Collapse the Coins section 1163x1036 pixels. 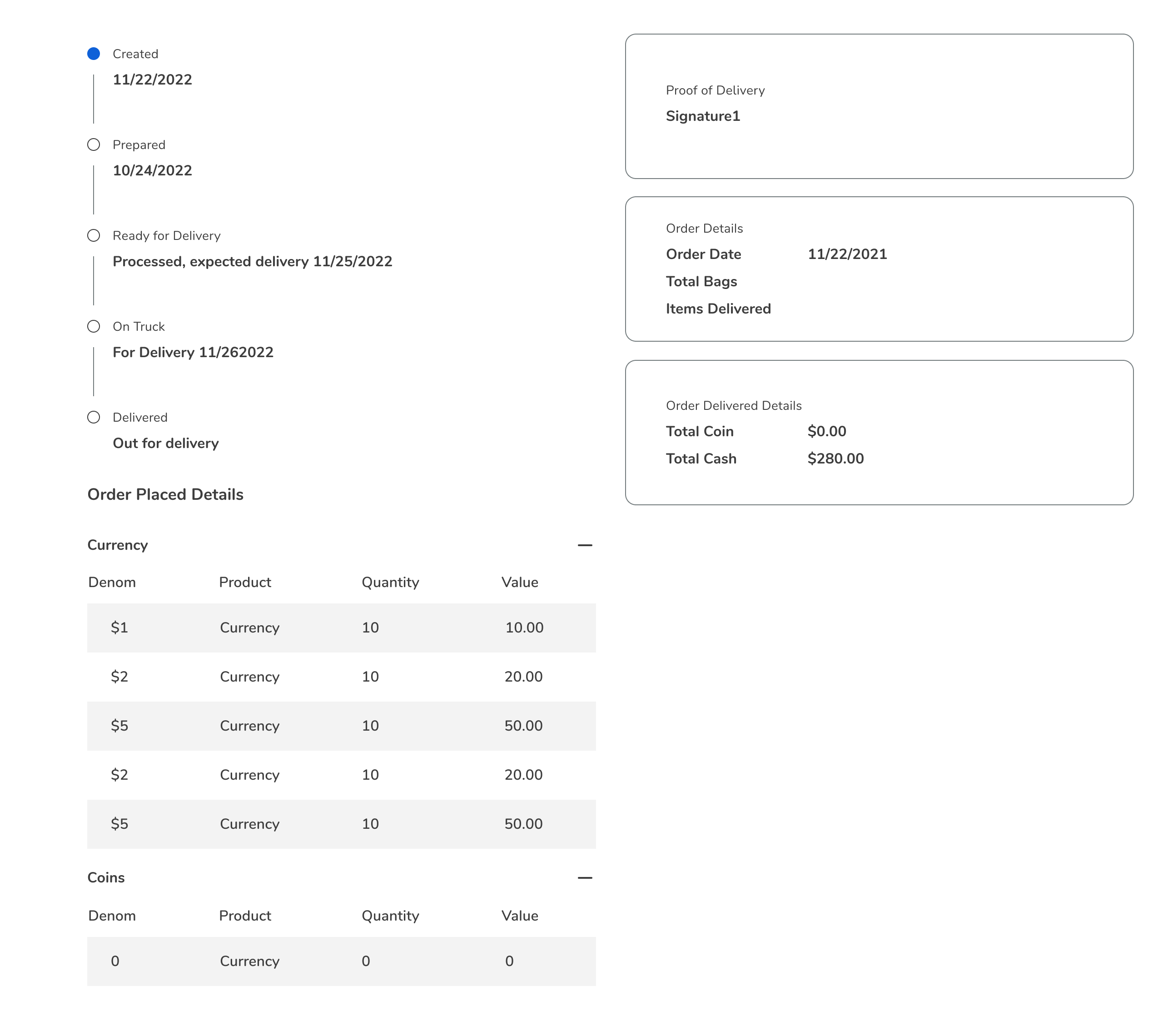coord(585,878)
